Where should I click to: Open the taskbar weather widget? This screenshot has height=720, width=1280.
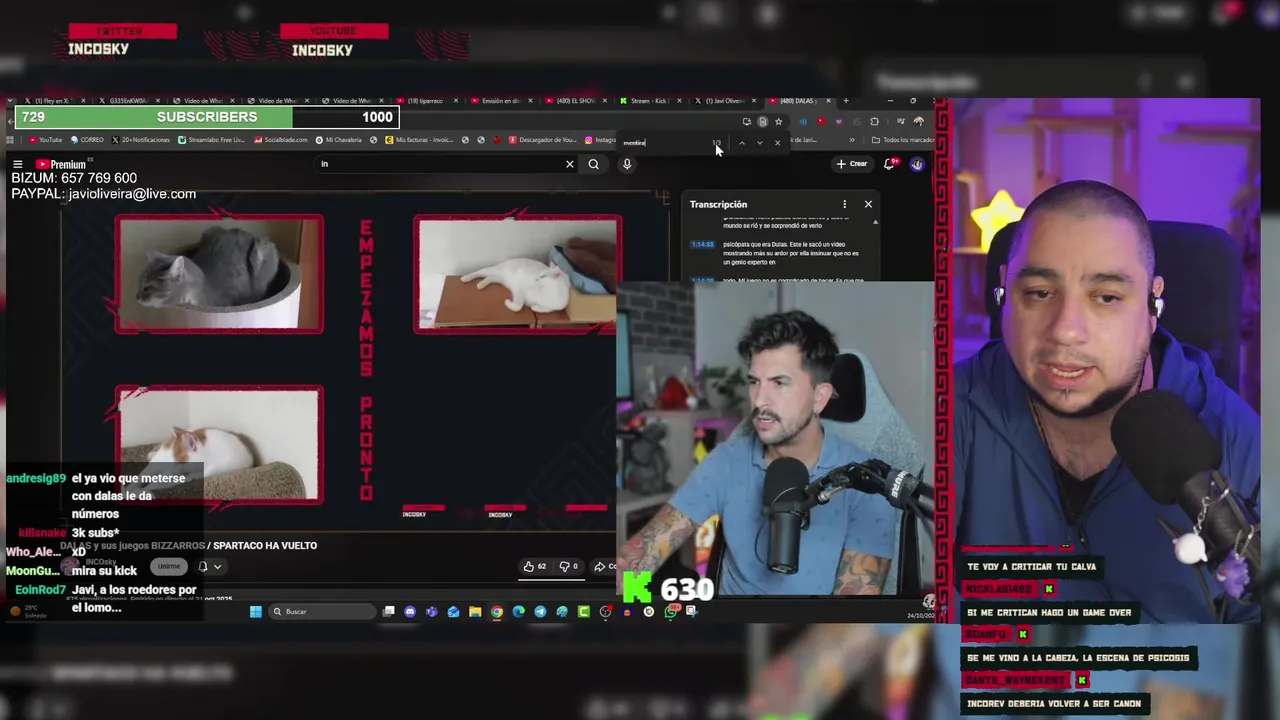tap(28, 611)
